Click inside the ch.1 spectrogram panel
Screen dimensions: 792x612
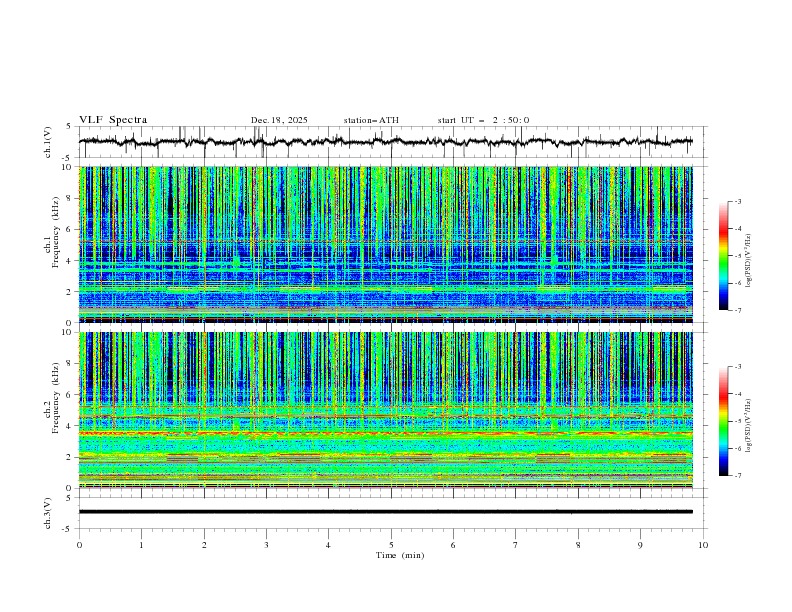pos(385,244)
